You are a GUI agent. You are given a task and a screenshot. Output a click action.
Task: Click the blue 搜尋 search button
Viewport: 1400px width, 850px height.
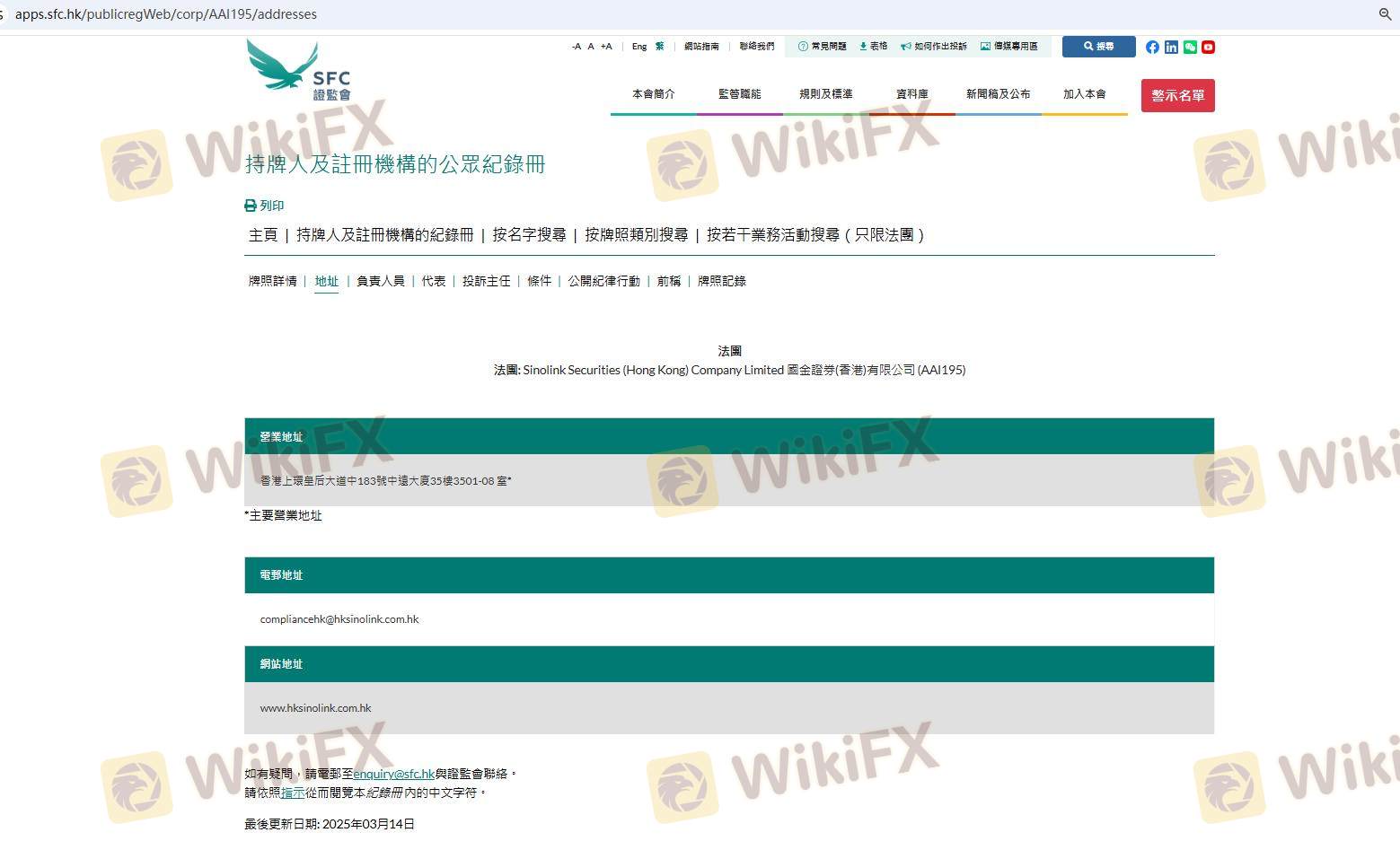point(1098,47)
